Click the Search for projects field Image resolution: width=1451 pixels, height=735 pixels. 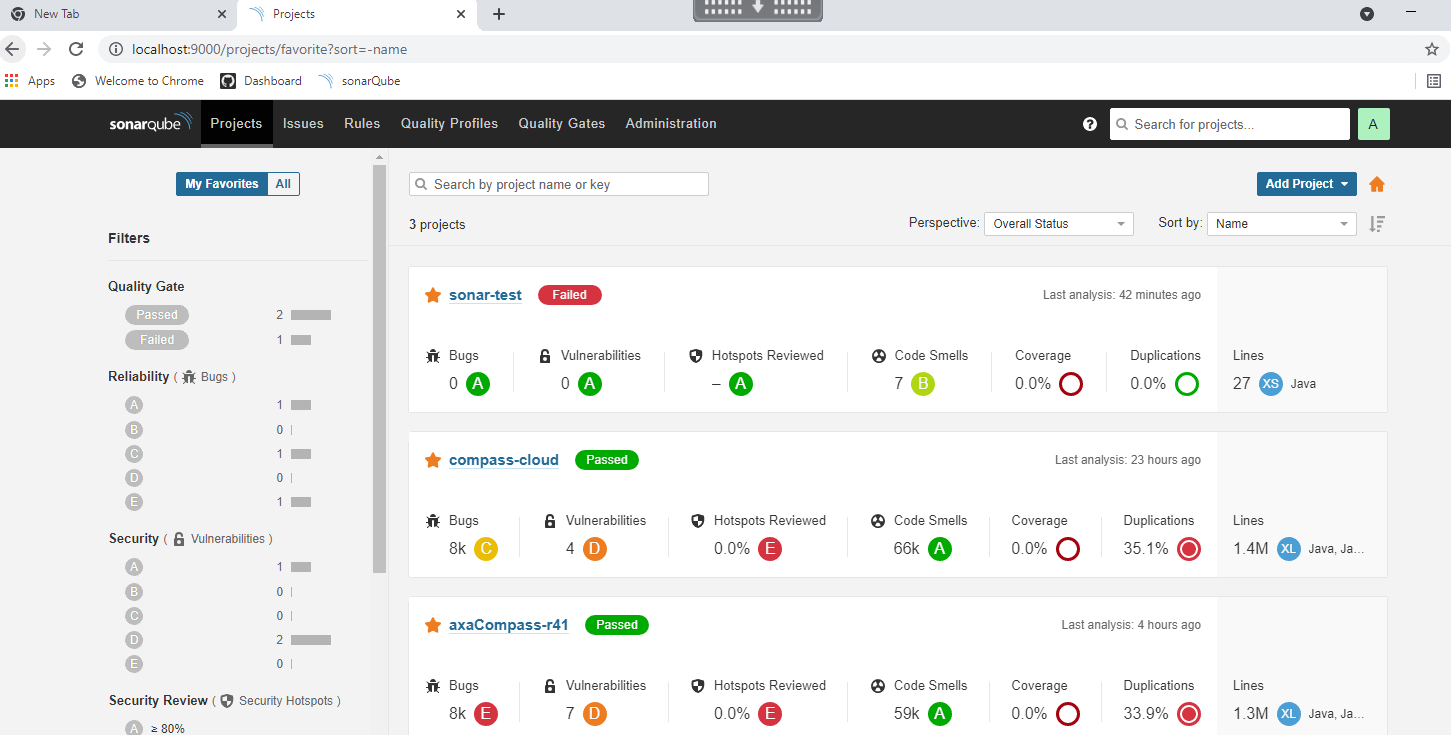[1230, 124]
